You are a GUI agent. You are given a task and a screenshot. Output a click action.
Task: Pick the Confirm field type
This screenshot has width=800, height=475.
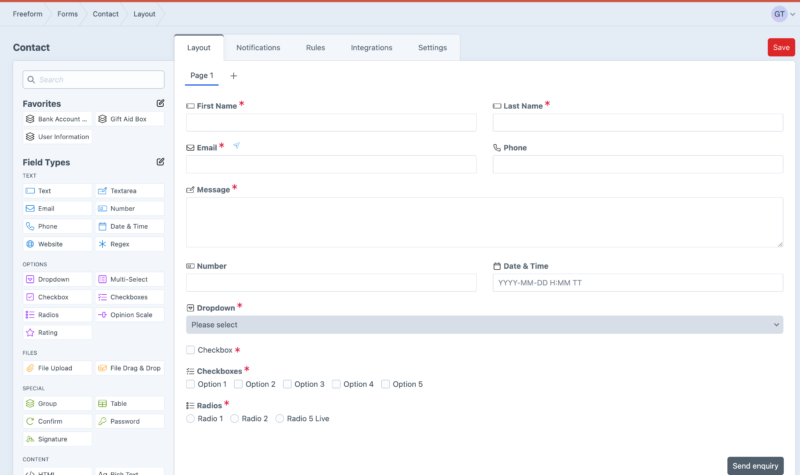pyautogui.click(x=58, y=421)
